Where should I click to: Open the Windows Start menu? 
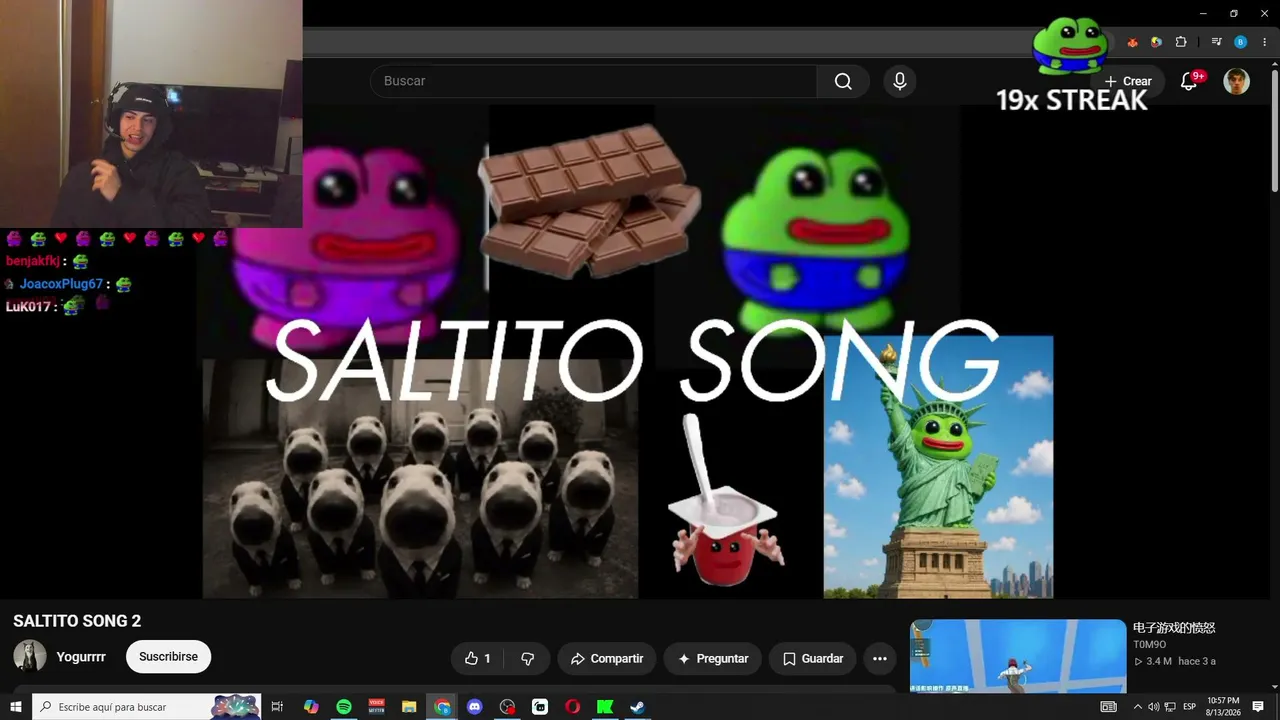(x=15, y=707)
